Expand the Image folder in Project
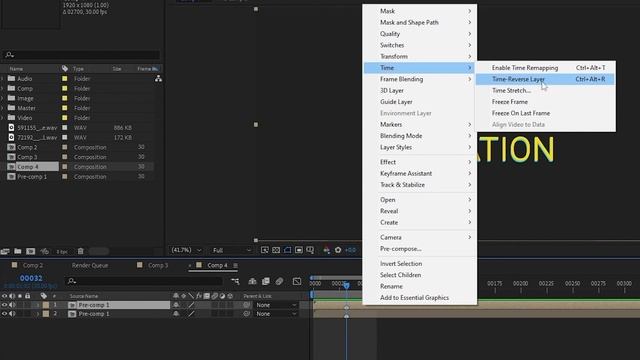 [2, 98]
